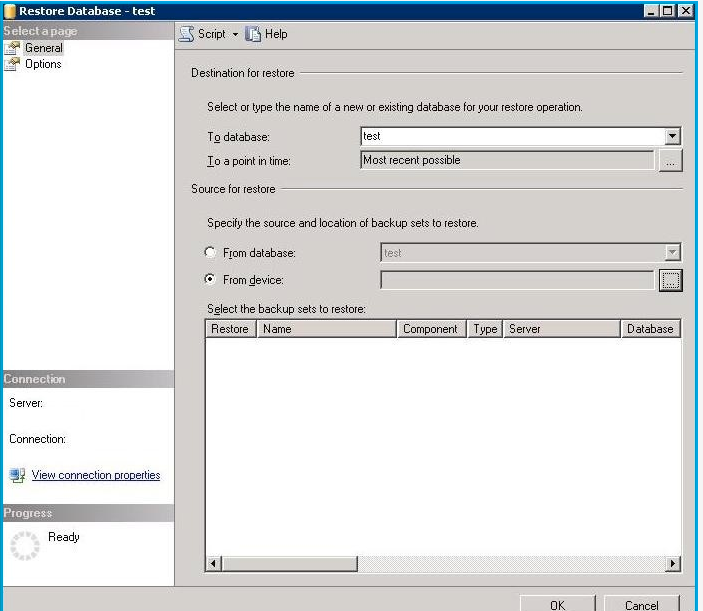Click the browse button for device

tap(671, 281)
